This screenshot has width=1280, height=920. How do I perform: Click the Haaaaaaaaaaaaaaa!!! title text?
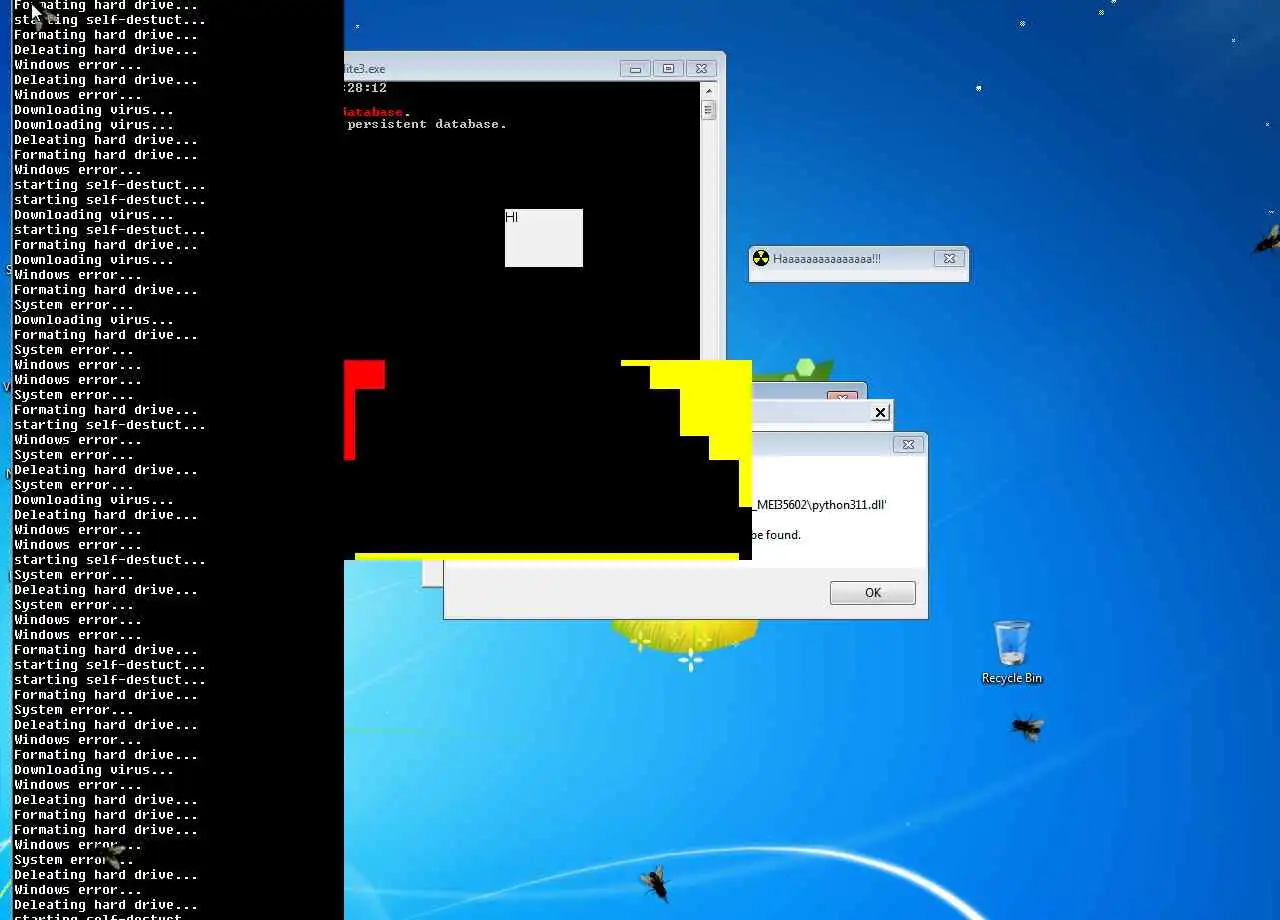click(827, 258)
